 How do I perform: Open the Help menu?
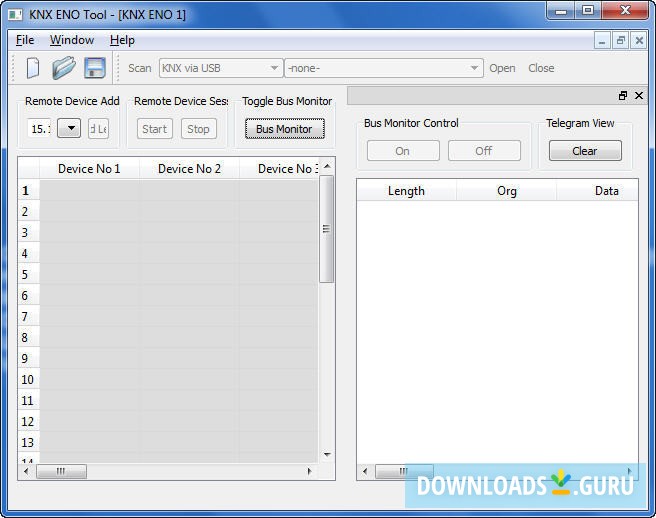122,40
